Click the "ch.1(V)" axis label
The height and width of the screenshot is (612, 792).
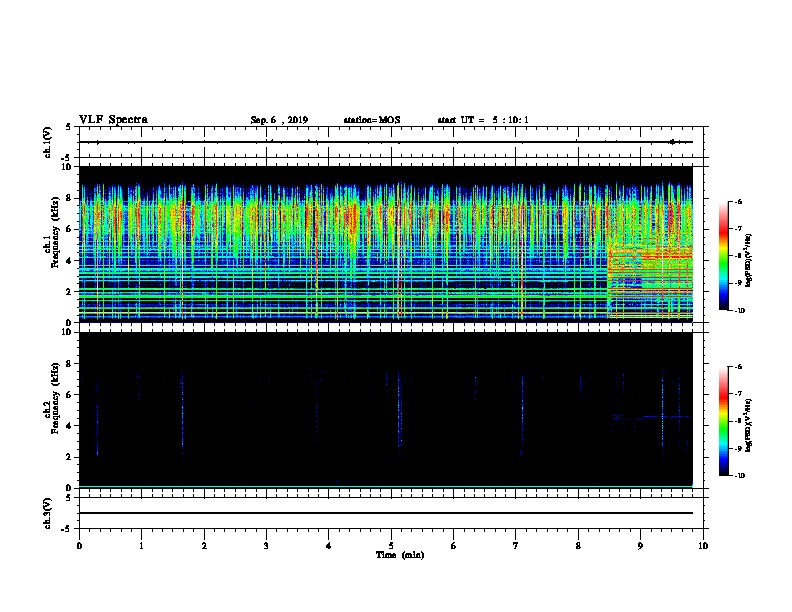[x=47, y=142]
